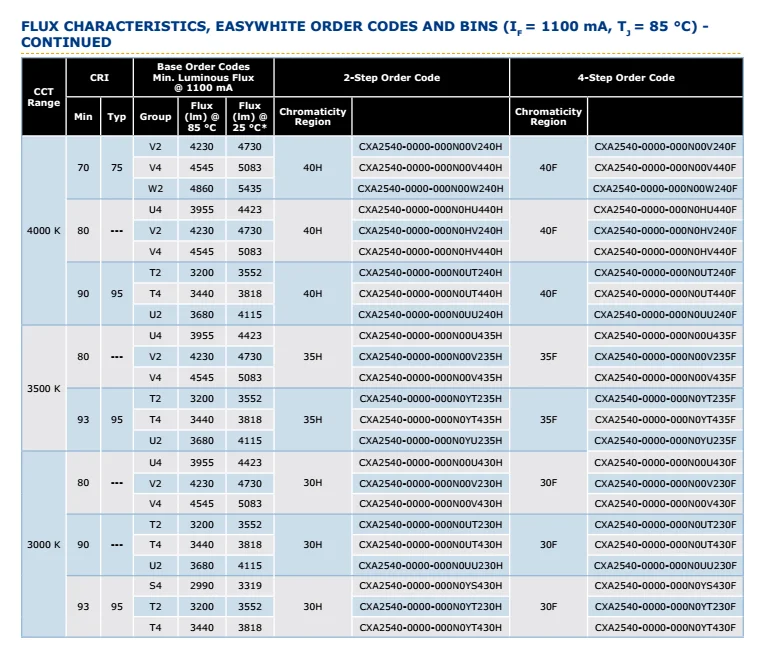Click order code CXA2540-0000-000N0YT235H

click(431, 399)
